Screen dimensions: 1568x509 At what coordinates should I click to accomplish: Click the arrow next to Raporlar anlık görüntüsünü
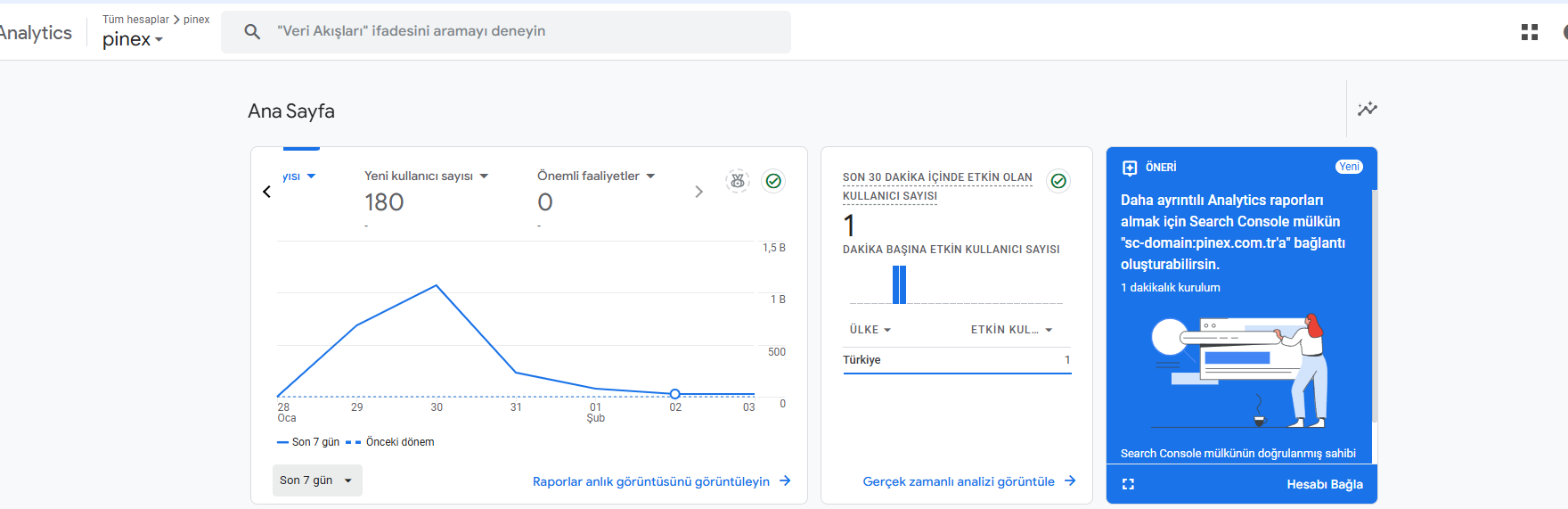(x=785, y=480)
